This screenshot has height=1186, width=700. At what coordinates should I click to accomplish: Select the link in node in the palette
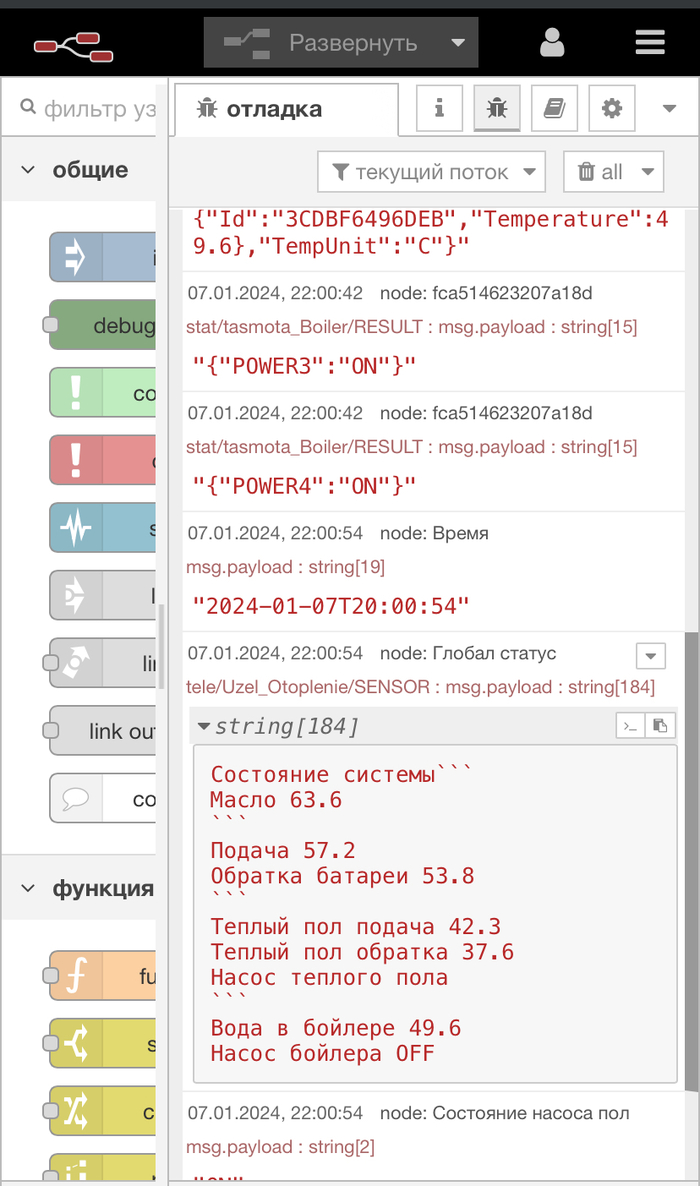[103, 595]
